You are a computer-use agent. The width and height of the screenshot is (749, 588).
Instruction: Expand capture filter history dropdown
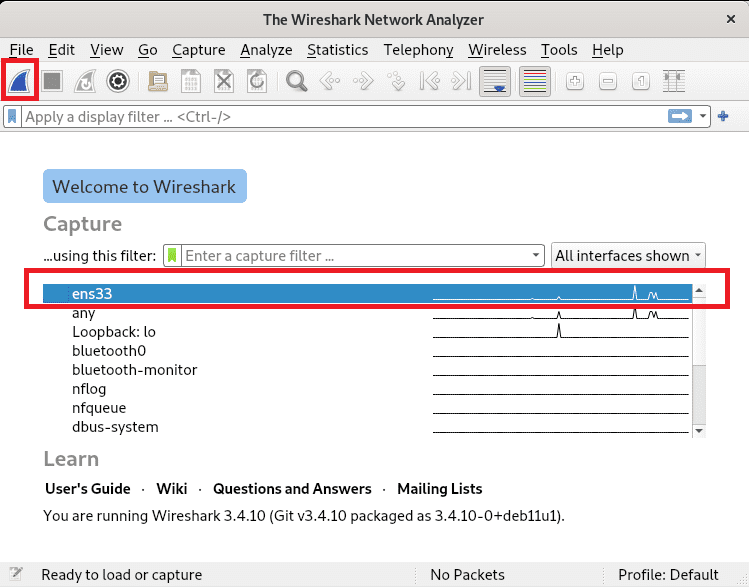pos(536,256)
